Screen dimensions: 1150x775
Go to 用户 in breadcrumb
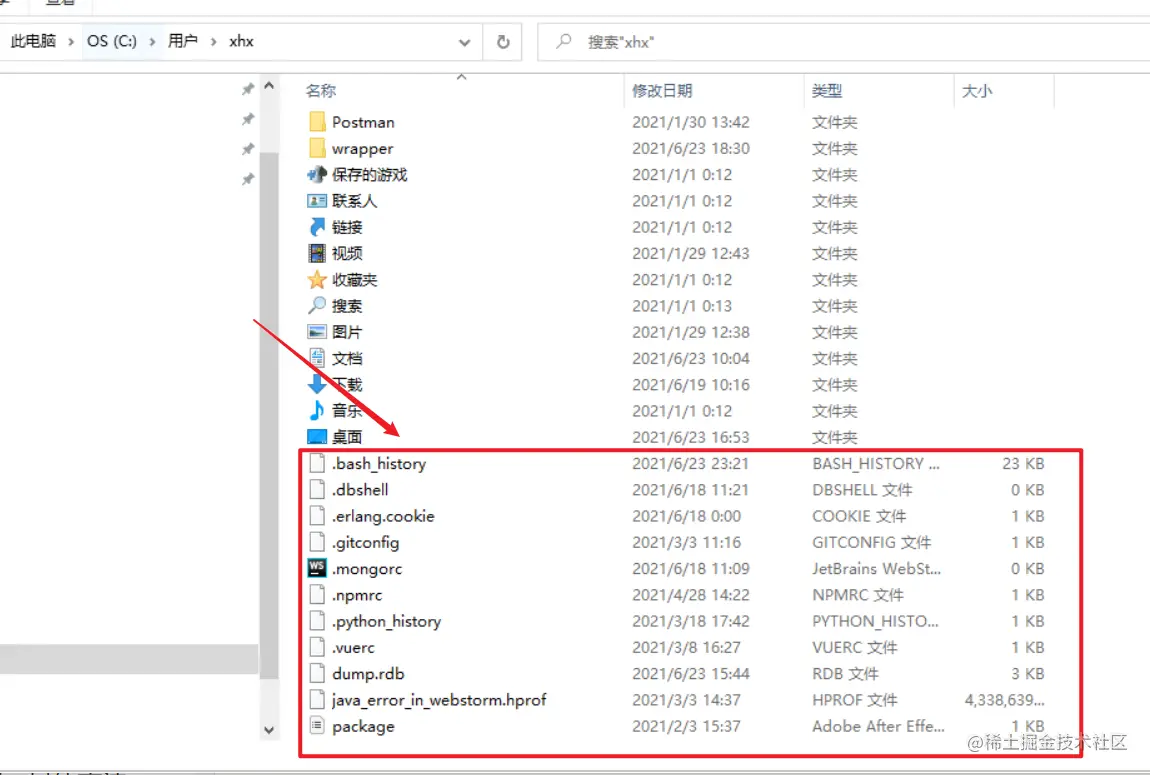point(183,41)
